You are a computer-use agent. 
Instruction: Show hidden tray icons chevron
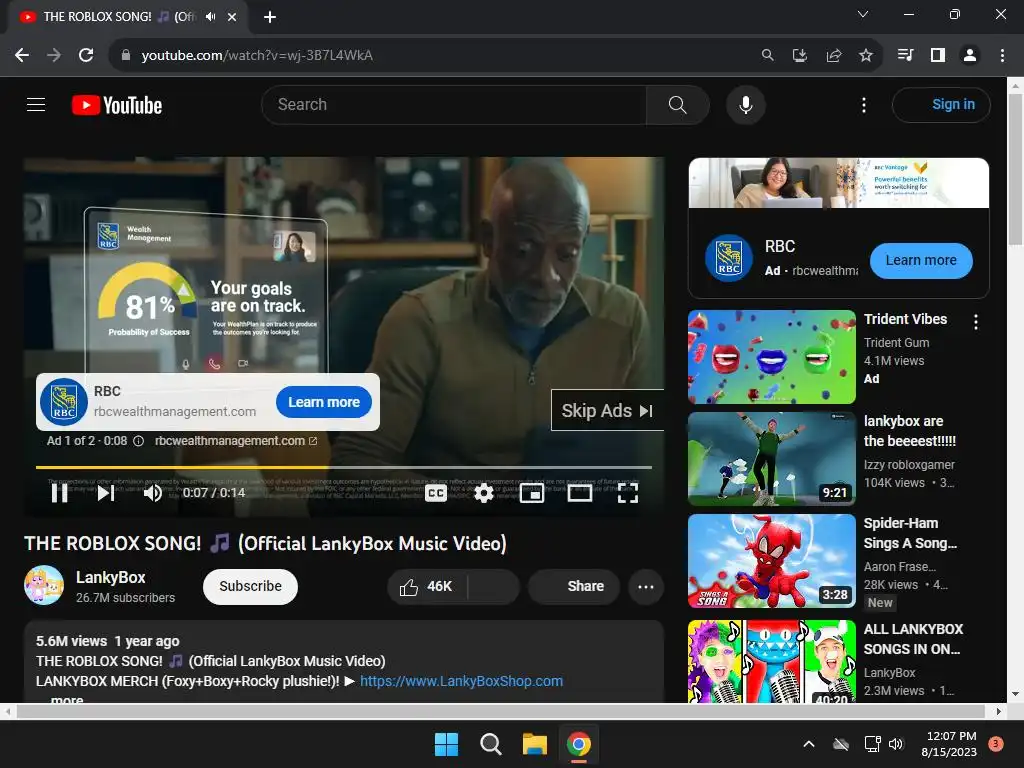pos(808,744)
